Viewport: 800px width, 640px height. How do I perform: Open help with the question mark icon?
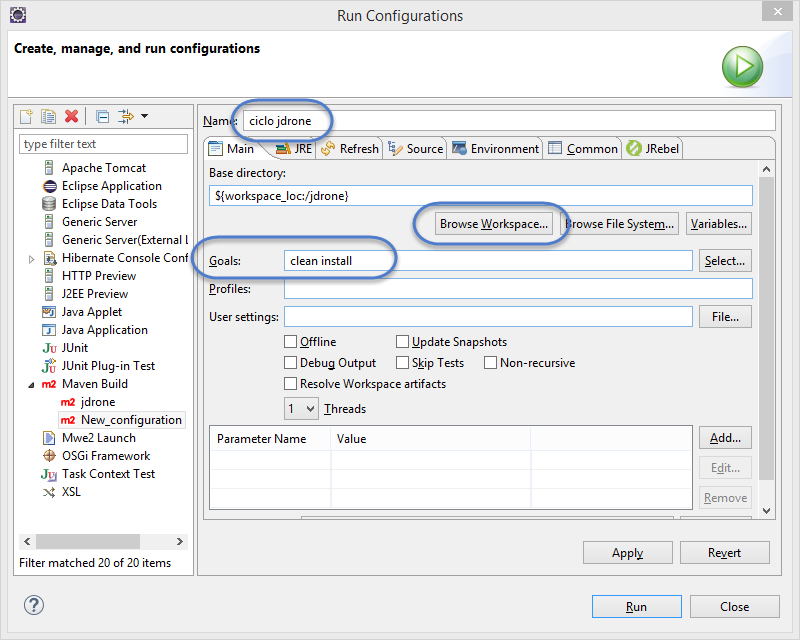[x=34, y=605]
